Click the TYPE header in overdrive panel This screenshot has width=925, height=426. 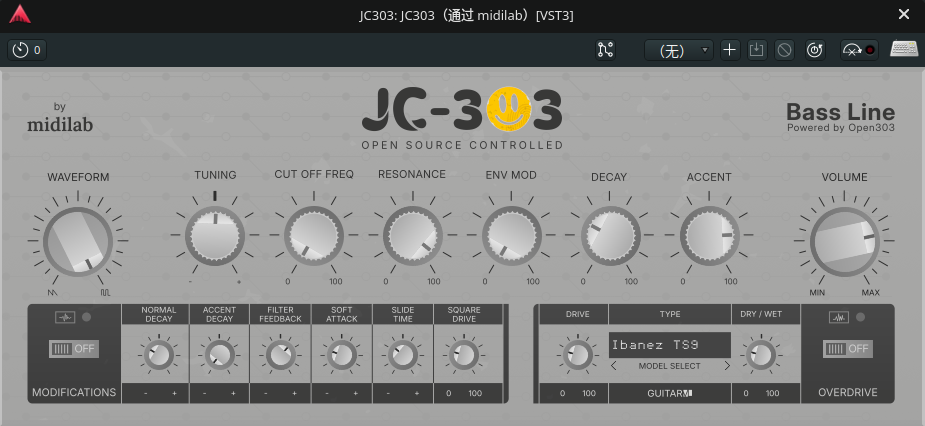670,314
